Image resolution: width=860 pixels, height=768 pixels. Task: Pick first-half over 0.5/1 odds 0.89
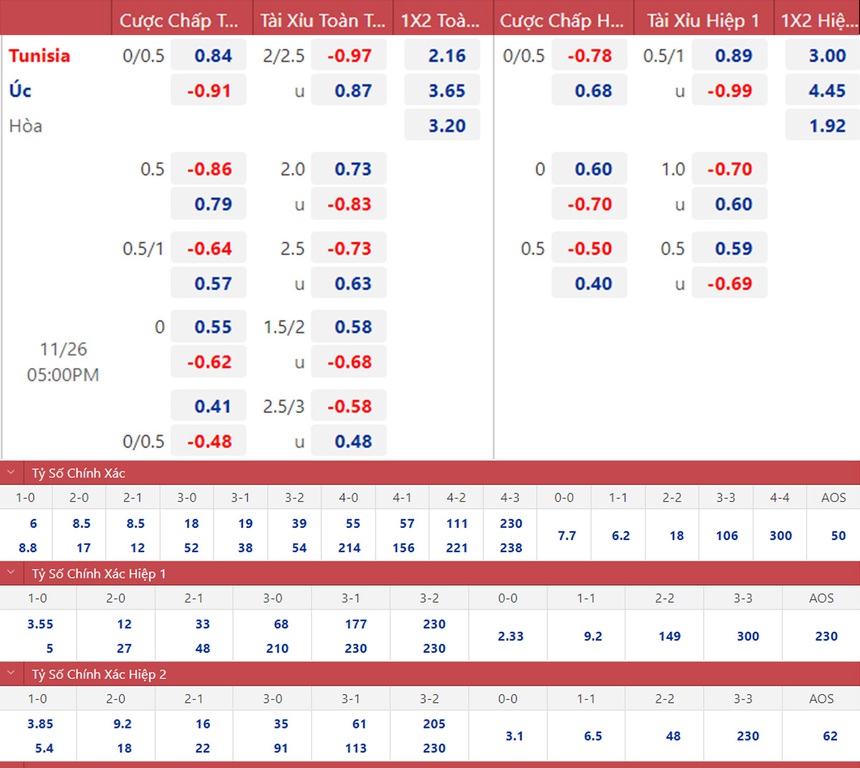[733, 56]
